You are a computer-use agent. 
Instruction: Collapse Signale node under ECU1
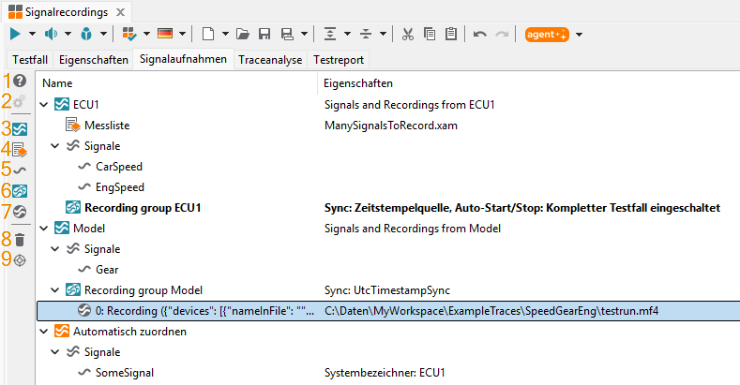[x=55, y=146]
